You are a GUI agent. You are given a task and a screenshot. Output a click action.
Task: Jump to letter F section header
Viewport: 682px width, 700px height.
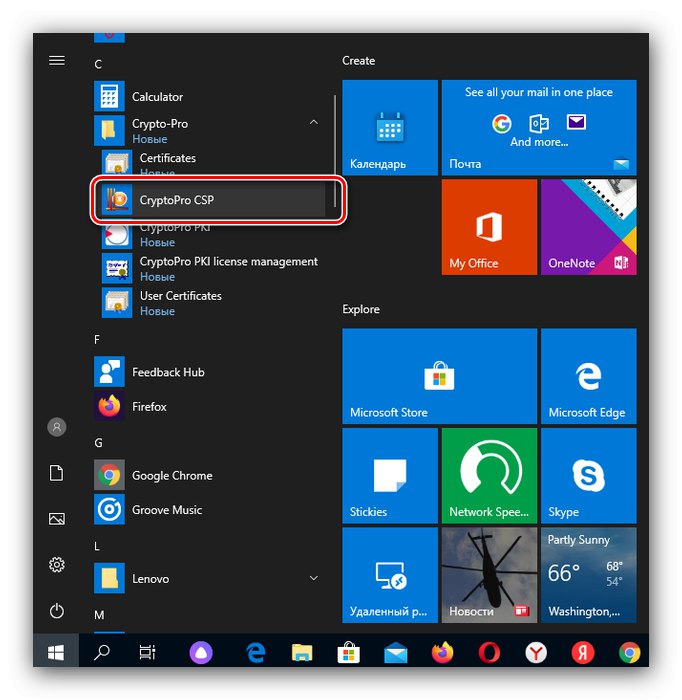(97, 340)
